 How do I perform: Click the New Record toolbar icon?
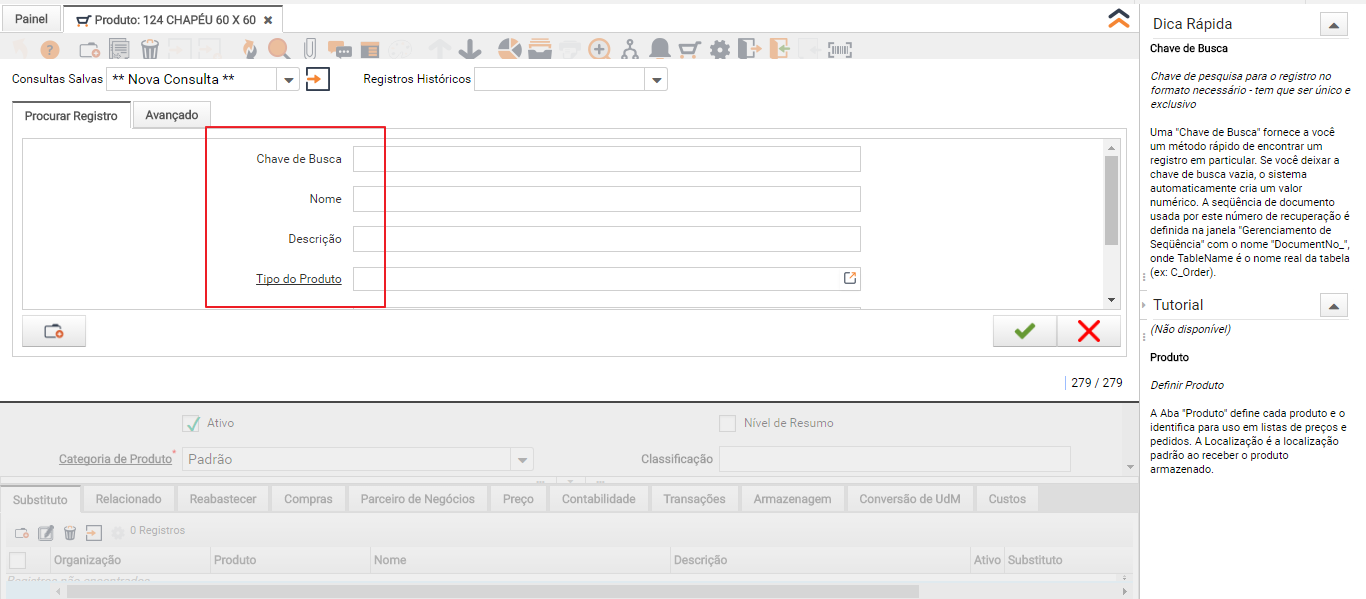pos(90,49)
